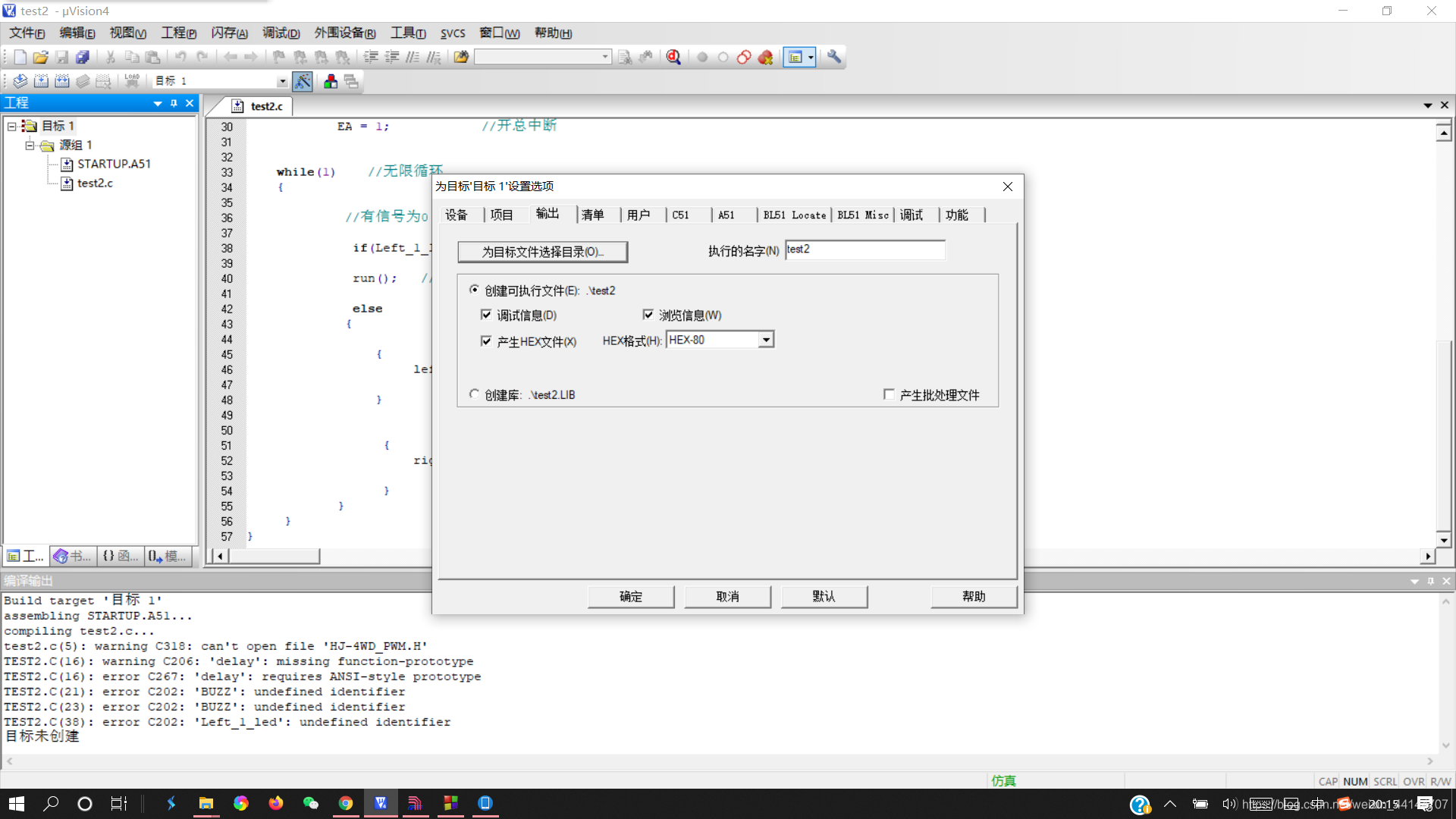Click the Save All icon
Viewport: 1456px width, 819px height.
click(83, 57)
